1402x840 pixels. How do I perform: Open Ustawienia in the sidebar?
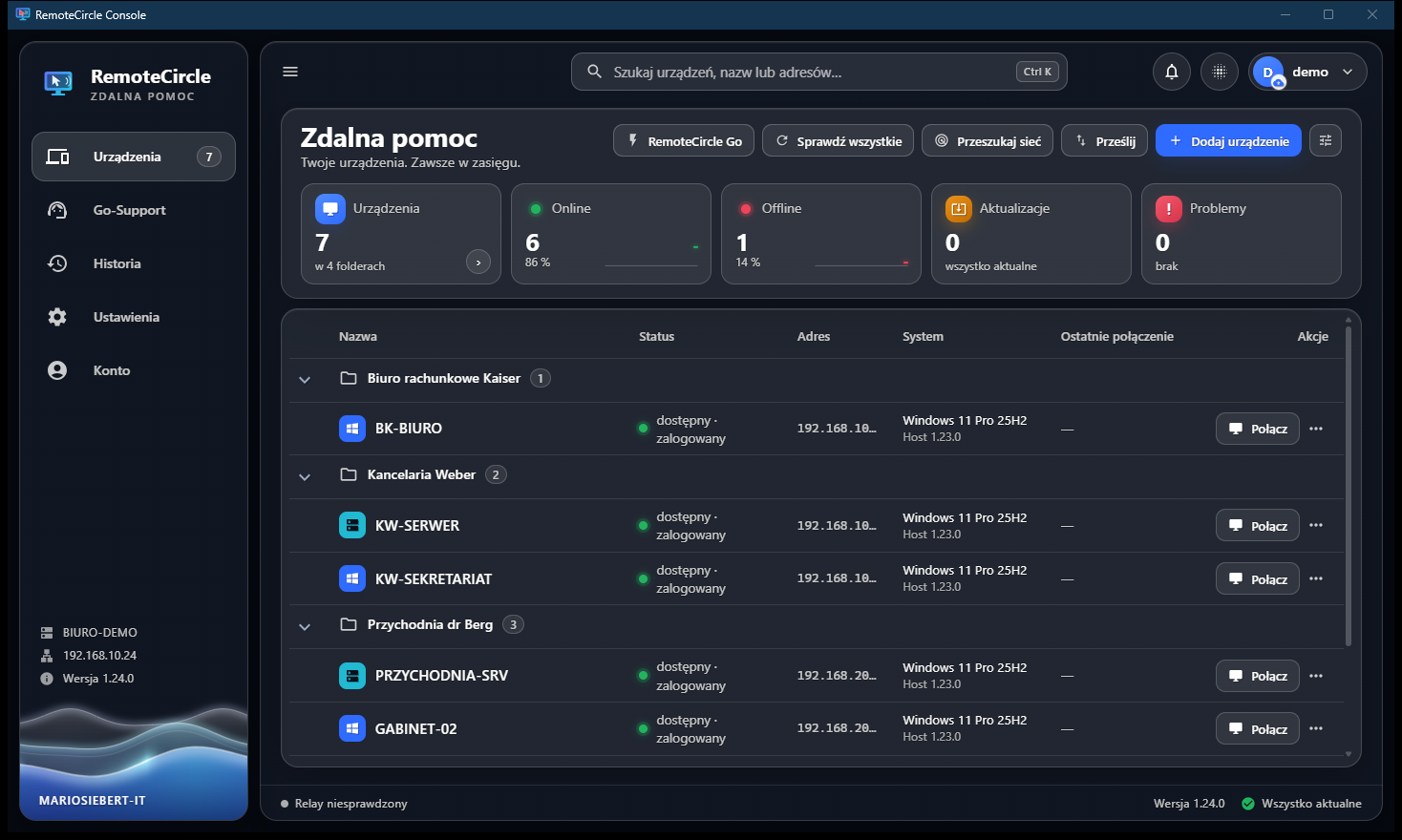click(134, 317)
